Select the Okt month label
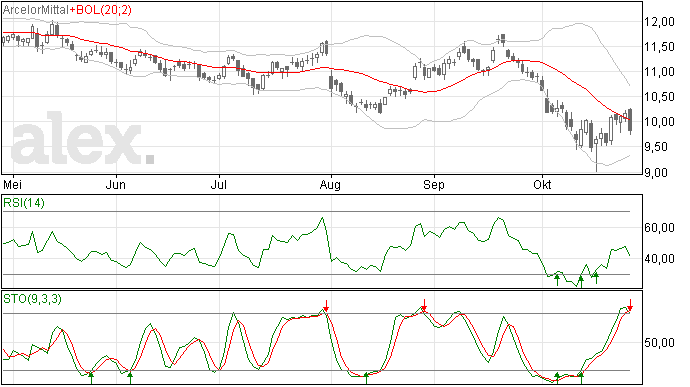 click(542, 184)
